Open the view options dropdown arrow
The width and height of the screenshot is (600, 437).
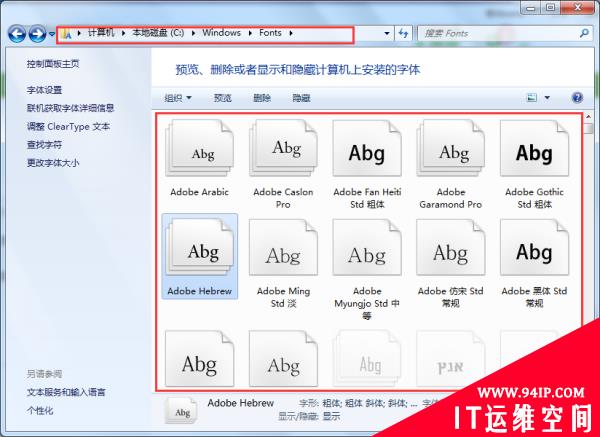point(547,98)
